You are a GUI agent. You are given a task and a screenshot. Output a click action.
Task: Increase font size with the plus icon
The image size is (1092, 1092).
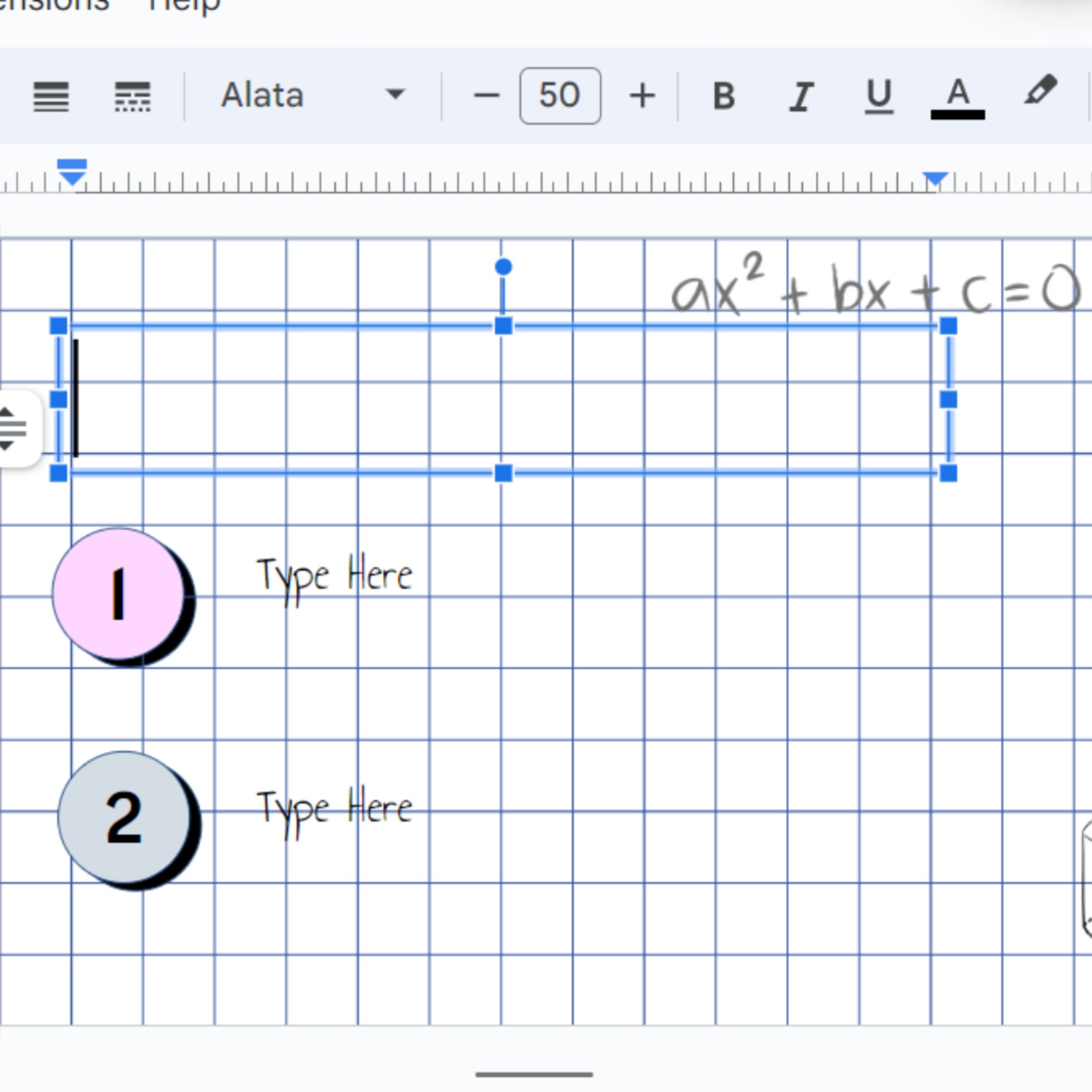point(642,95)
